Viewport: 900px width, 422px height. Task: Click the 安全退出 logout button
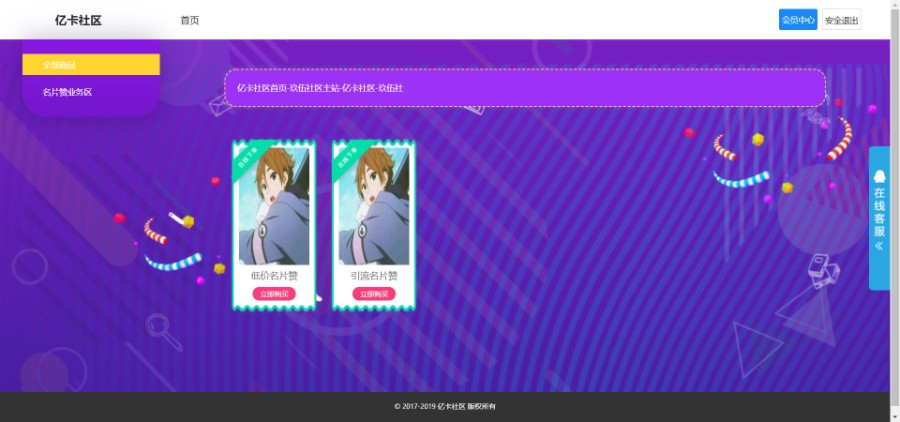[x=841, y=20]
